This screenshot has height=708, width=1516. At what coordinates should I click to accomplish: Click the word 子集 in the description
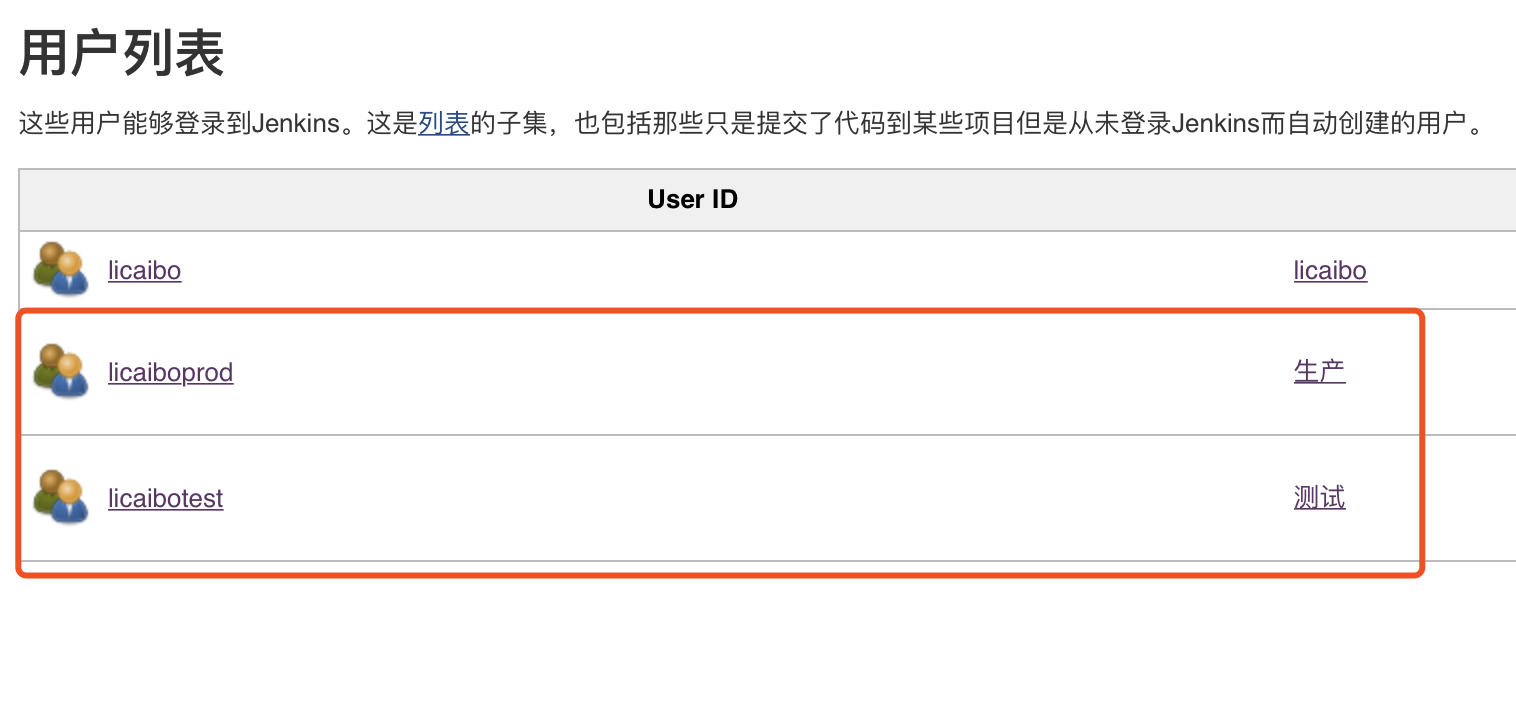click(x=522, y=125)
